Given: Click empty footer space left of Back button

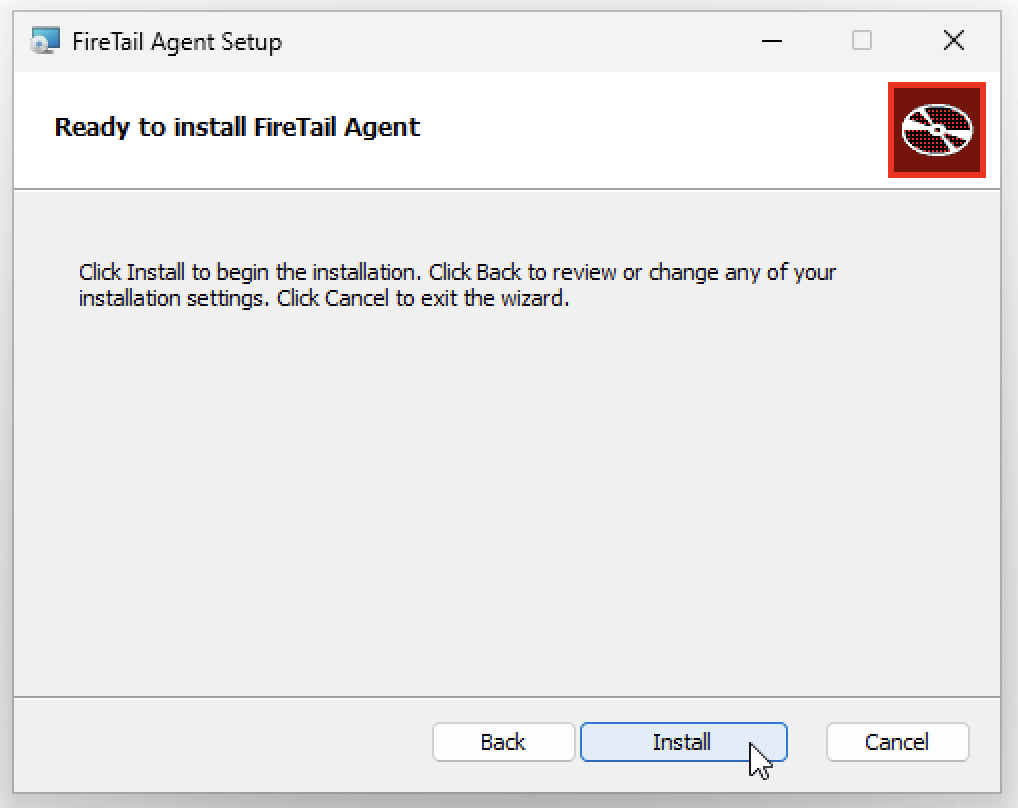Looking at the screenshot, I should coord(220,742).
